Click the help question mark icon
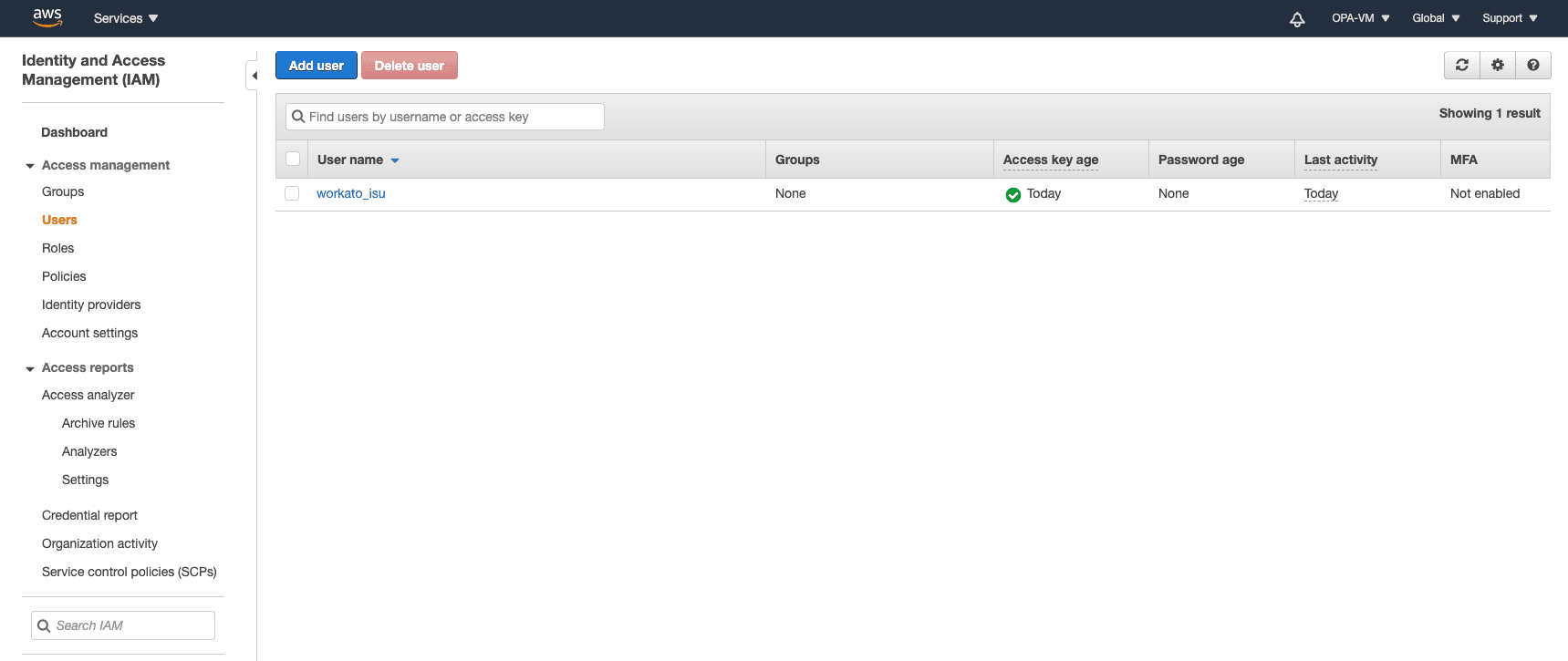 (x=1532, y=65)
